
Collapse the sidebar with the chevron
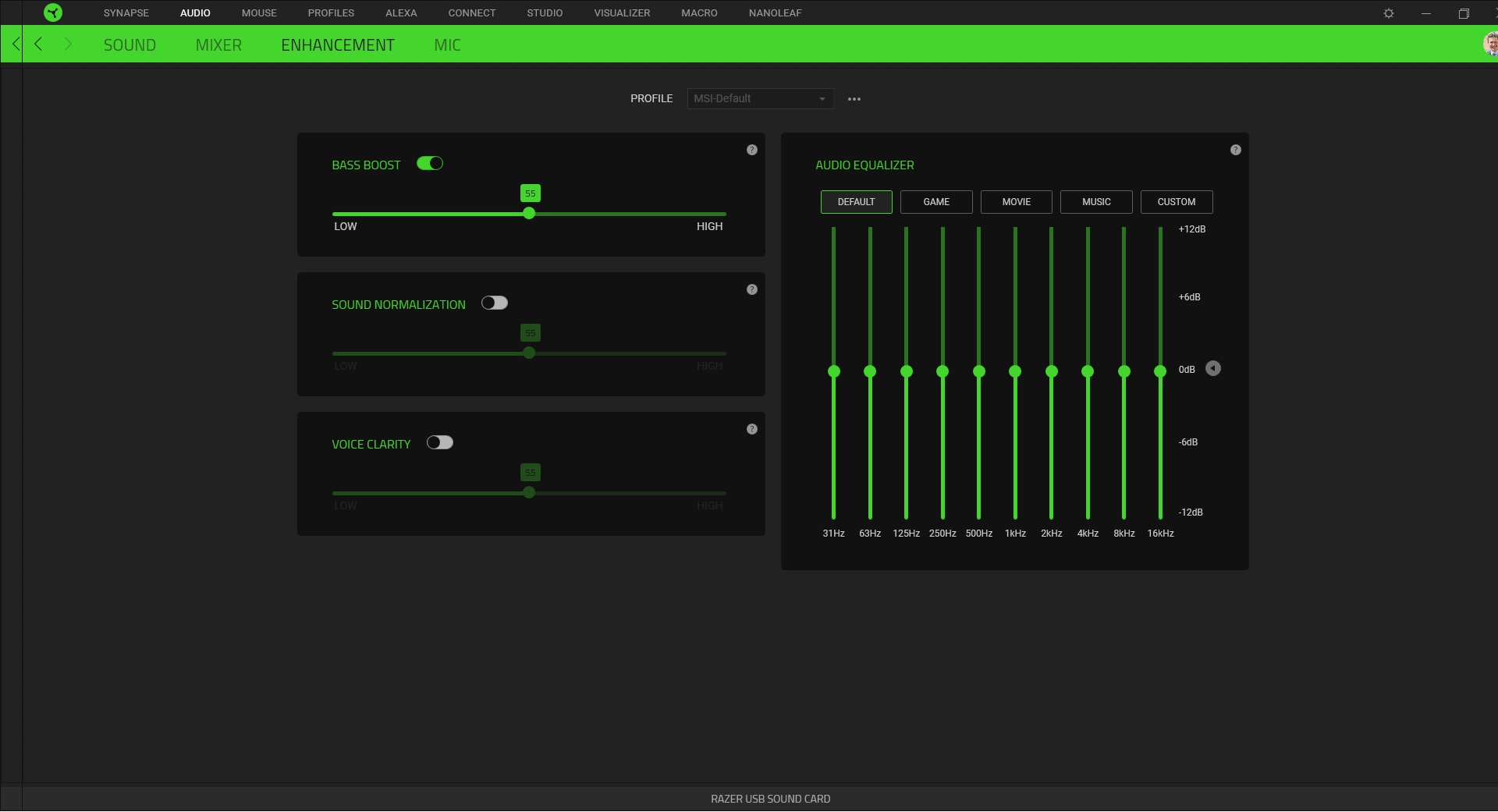point(16,44)
